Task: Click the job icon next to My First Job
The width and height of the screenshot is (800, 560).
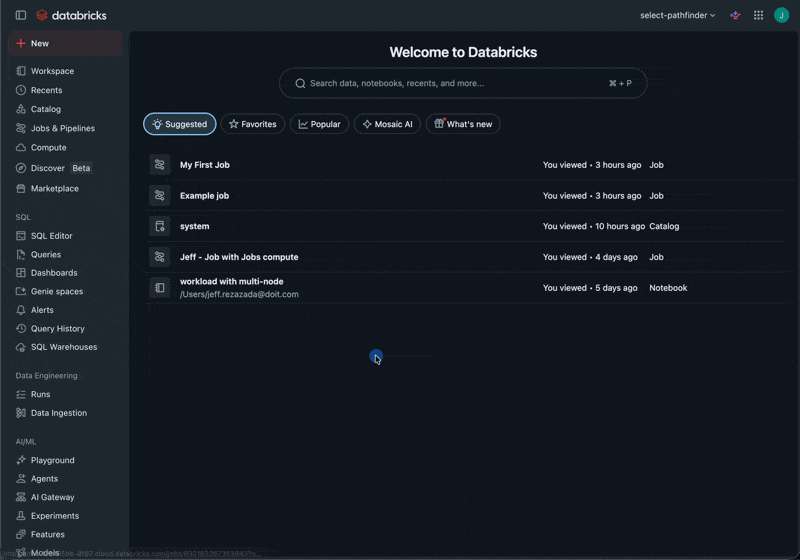Action: coord(160,165)
